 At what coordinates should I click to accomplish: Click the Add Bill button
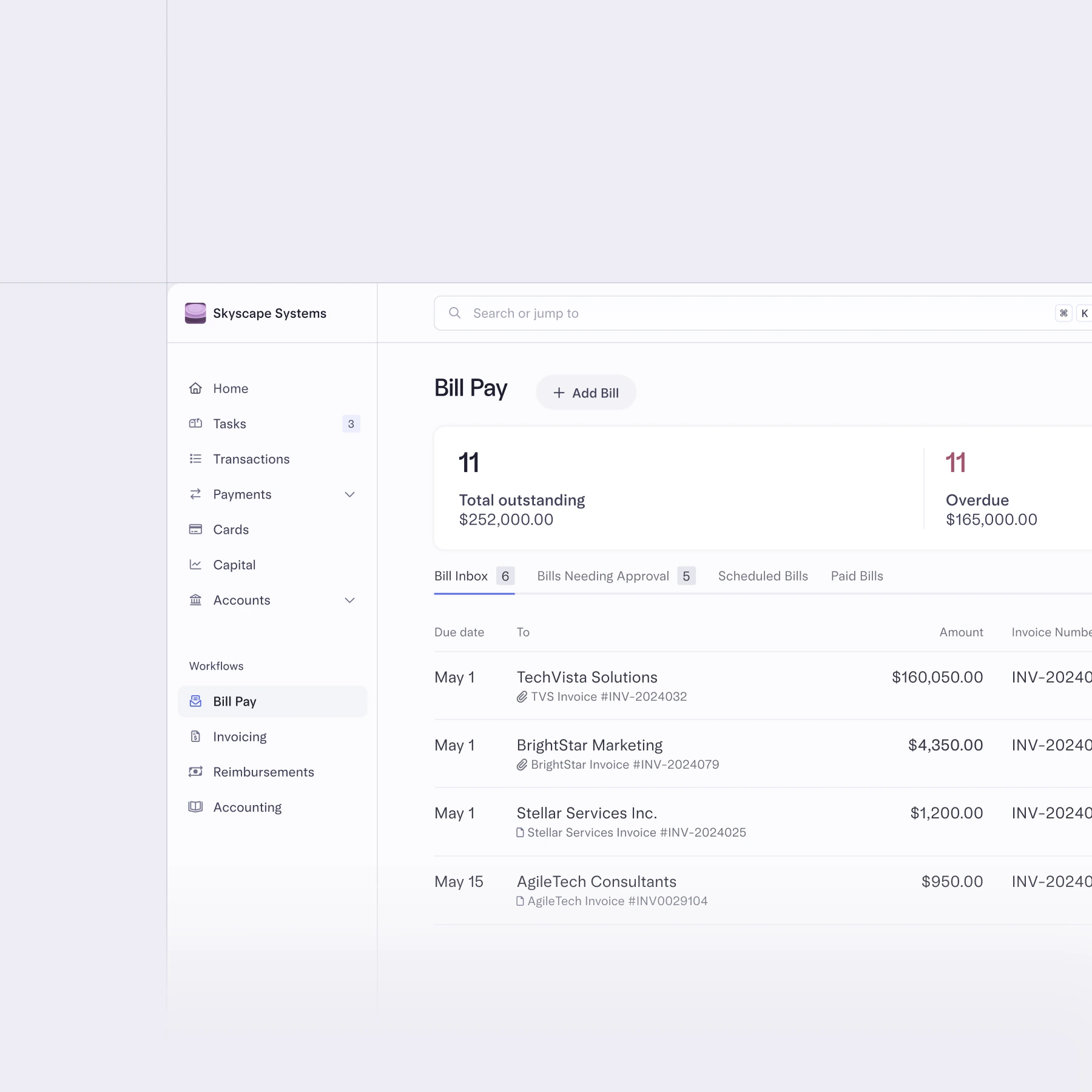tap(585, 392)
